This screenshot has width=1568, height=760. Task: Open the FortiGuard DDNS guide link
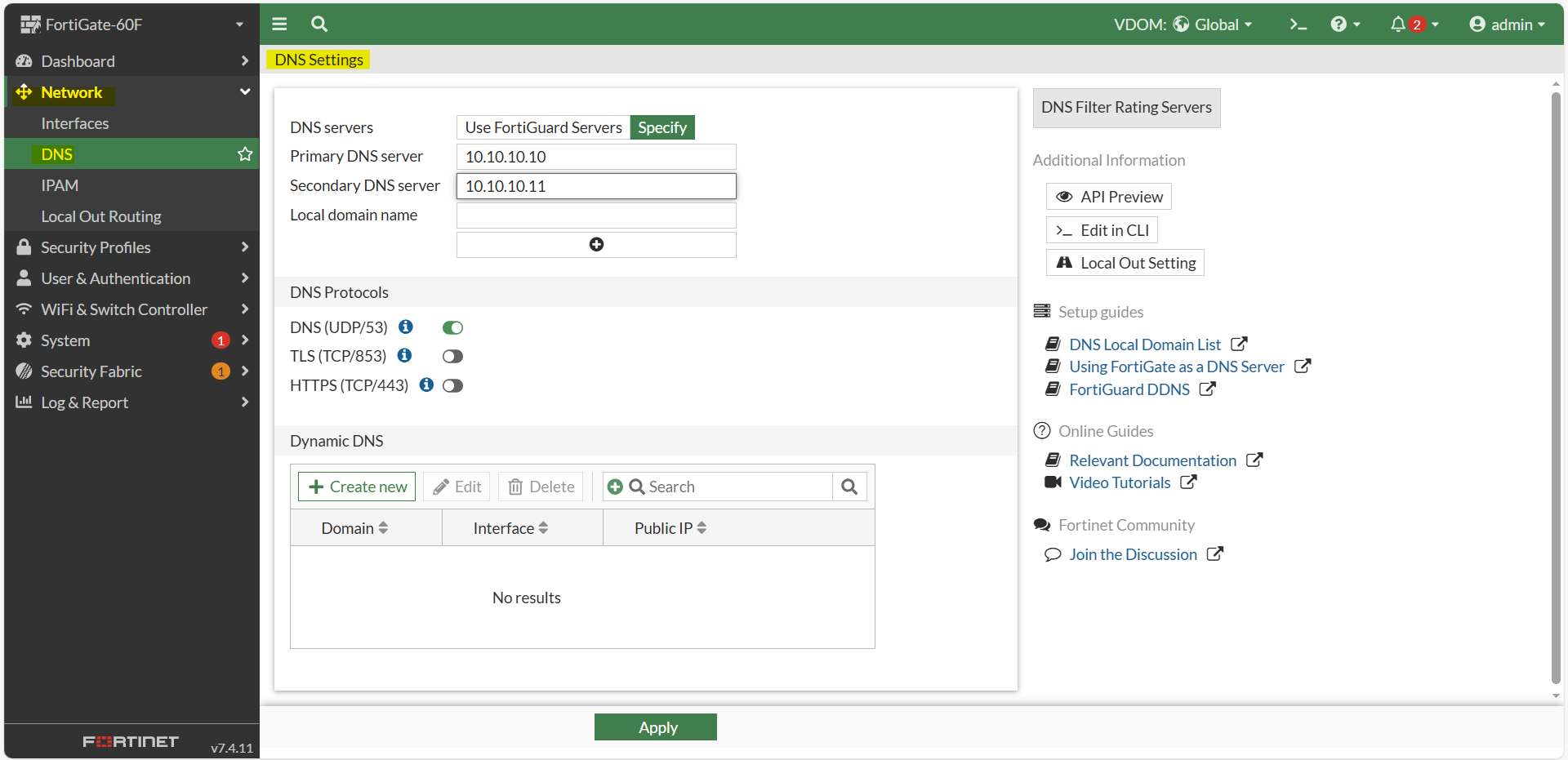(x=1129, y=389)
